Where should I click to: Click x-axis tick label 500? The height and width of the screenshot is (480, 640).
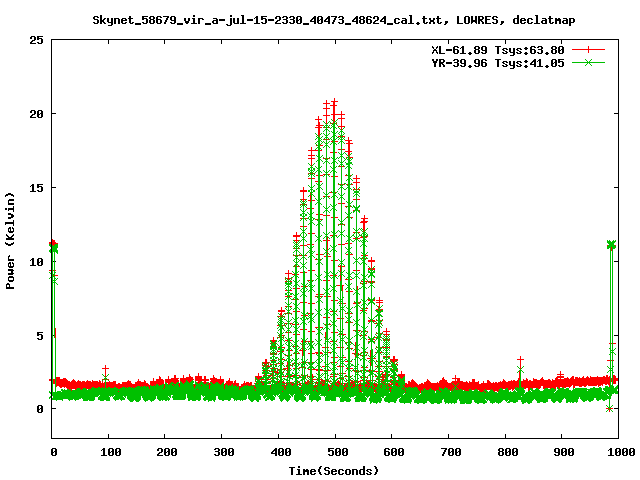point(338,452)
